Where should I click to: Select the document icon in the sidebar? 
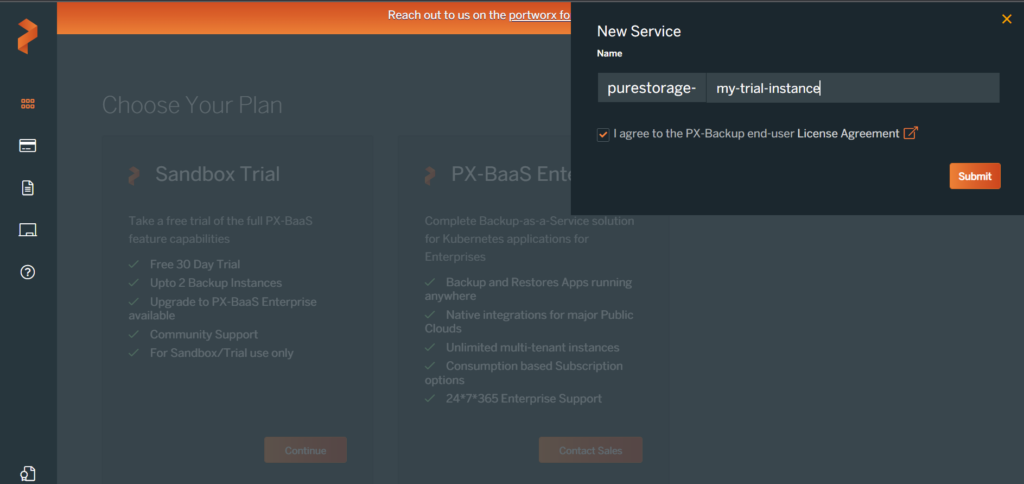pyautogui.click(x=28, y=188)
